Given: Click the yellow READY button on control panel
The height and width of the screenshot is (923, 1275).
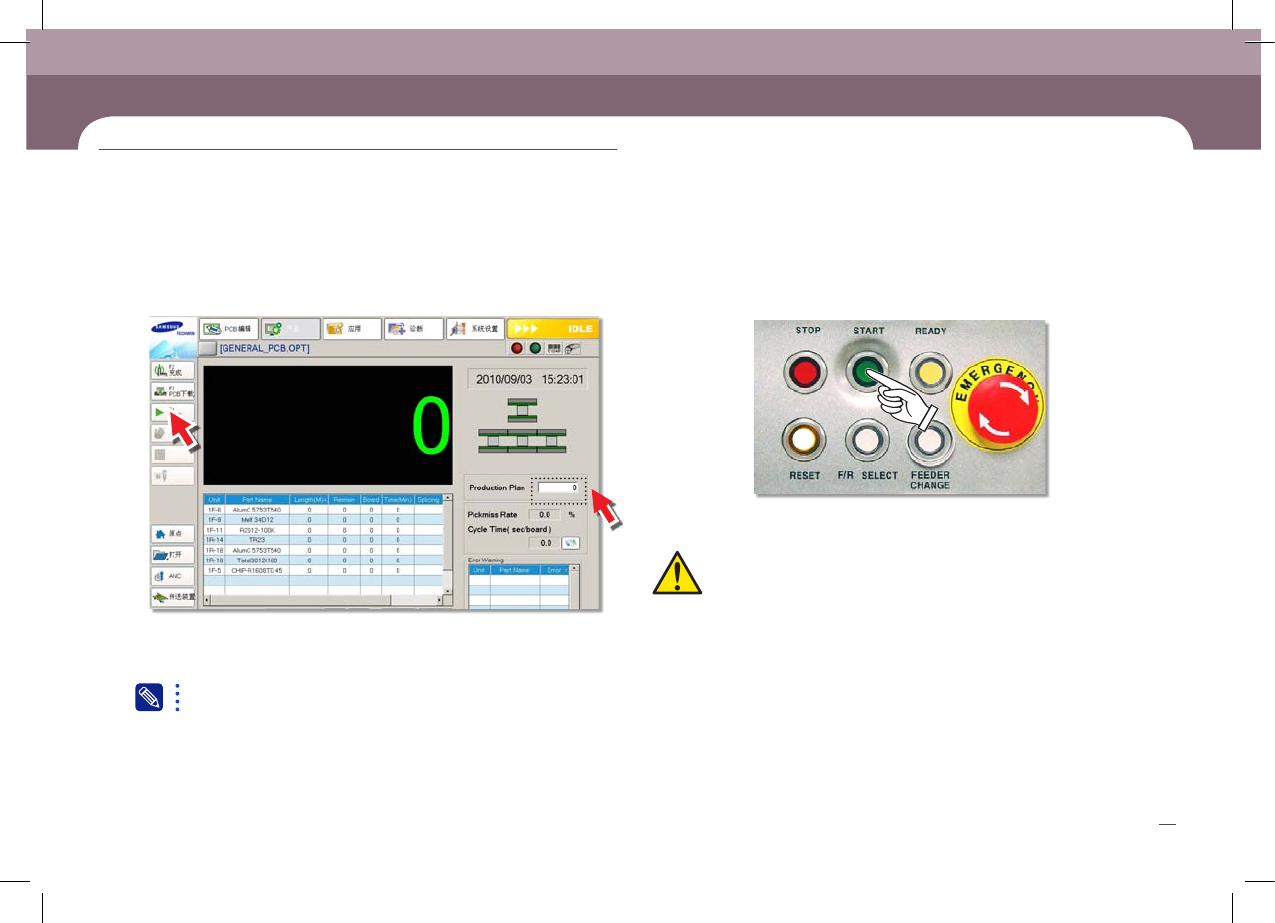Looking at the screenshot, I should click(x=930, y=372).
